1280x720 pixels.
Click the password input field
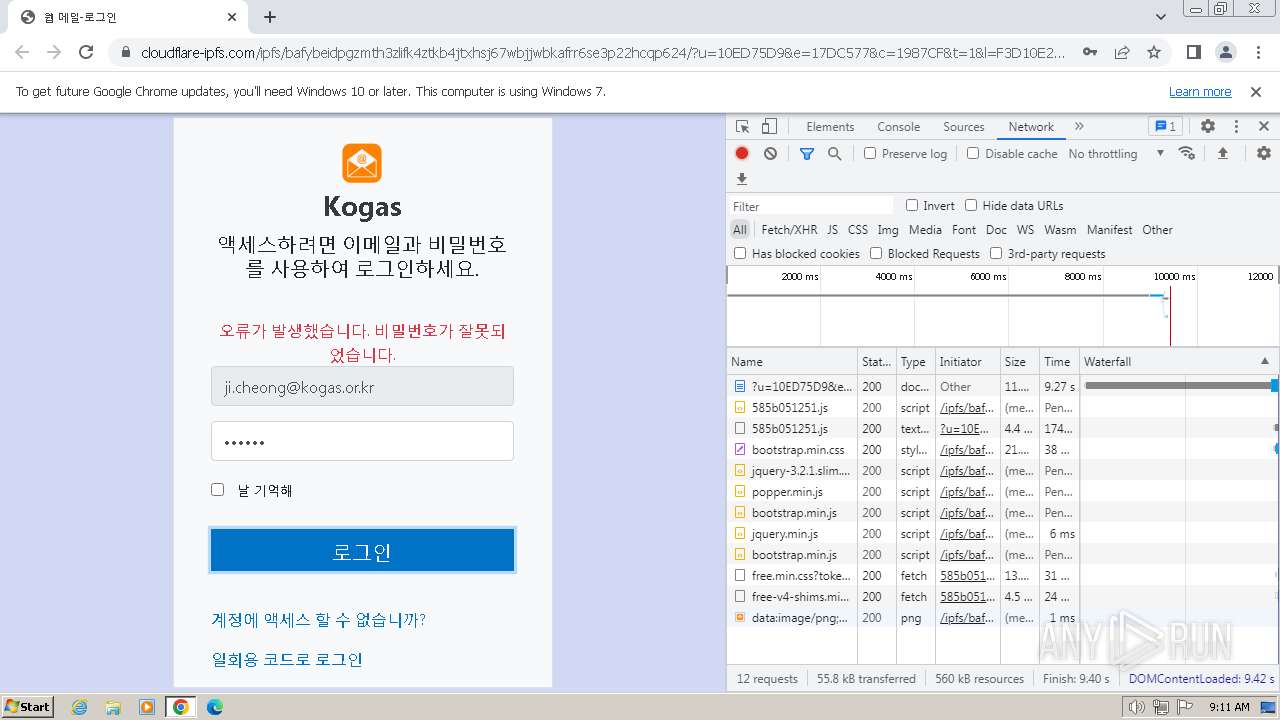tap(362, 441)
